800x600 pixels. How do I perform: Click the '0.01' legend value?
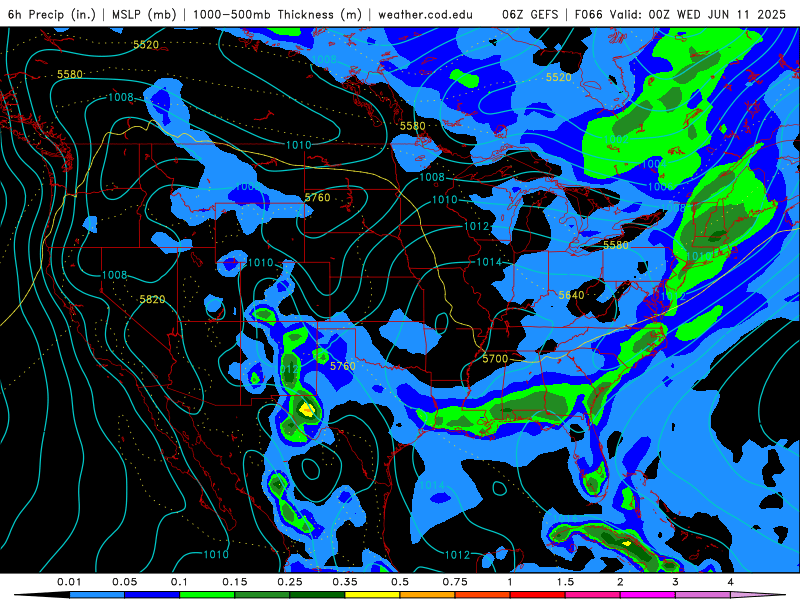click(69, 582)
